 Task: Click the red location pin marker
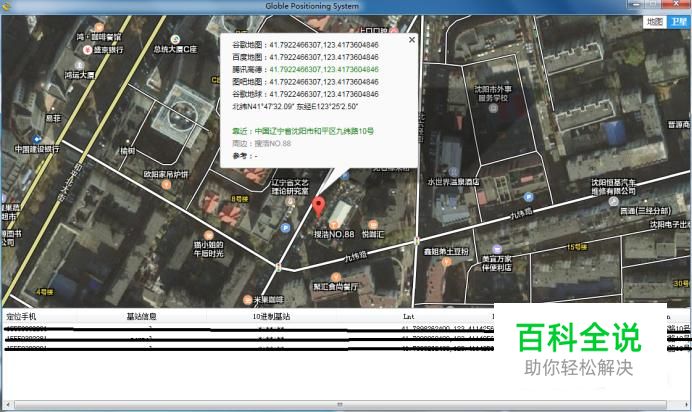[319, 207]
